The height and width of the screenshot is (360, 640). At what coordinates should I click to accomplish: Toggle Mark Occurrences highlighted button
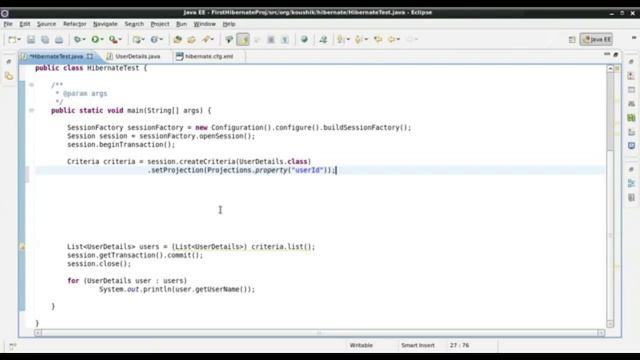tap(243, 40)
